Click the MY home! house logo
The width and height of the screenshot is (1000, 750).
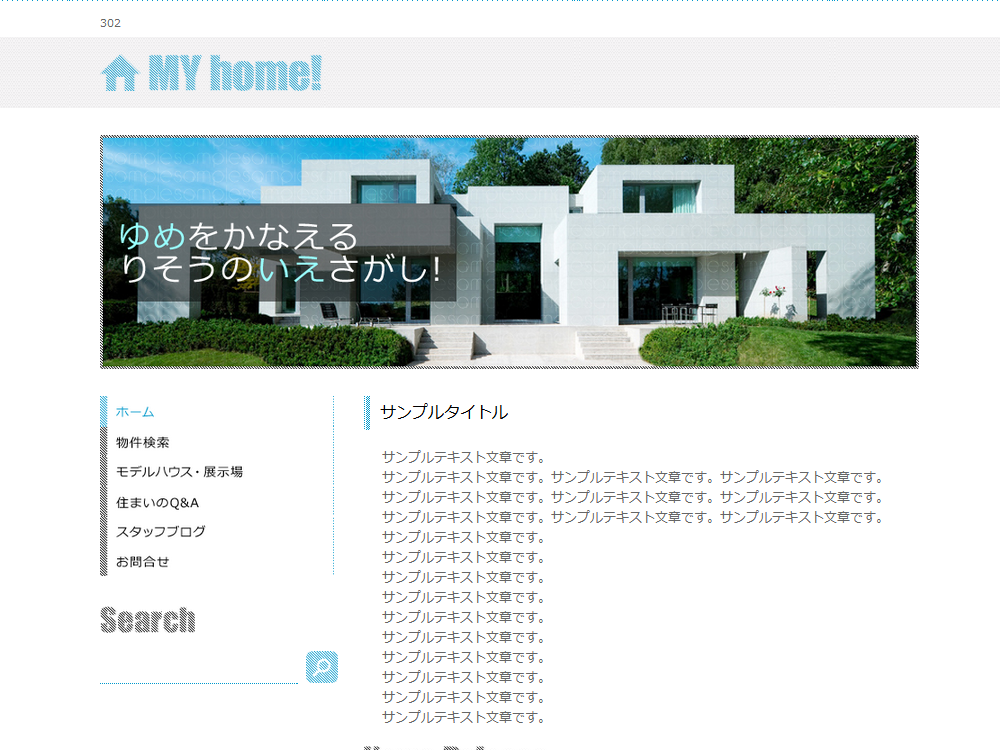(211, 73)
